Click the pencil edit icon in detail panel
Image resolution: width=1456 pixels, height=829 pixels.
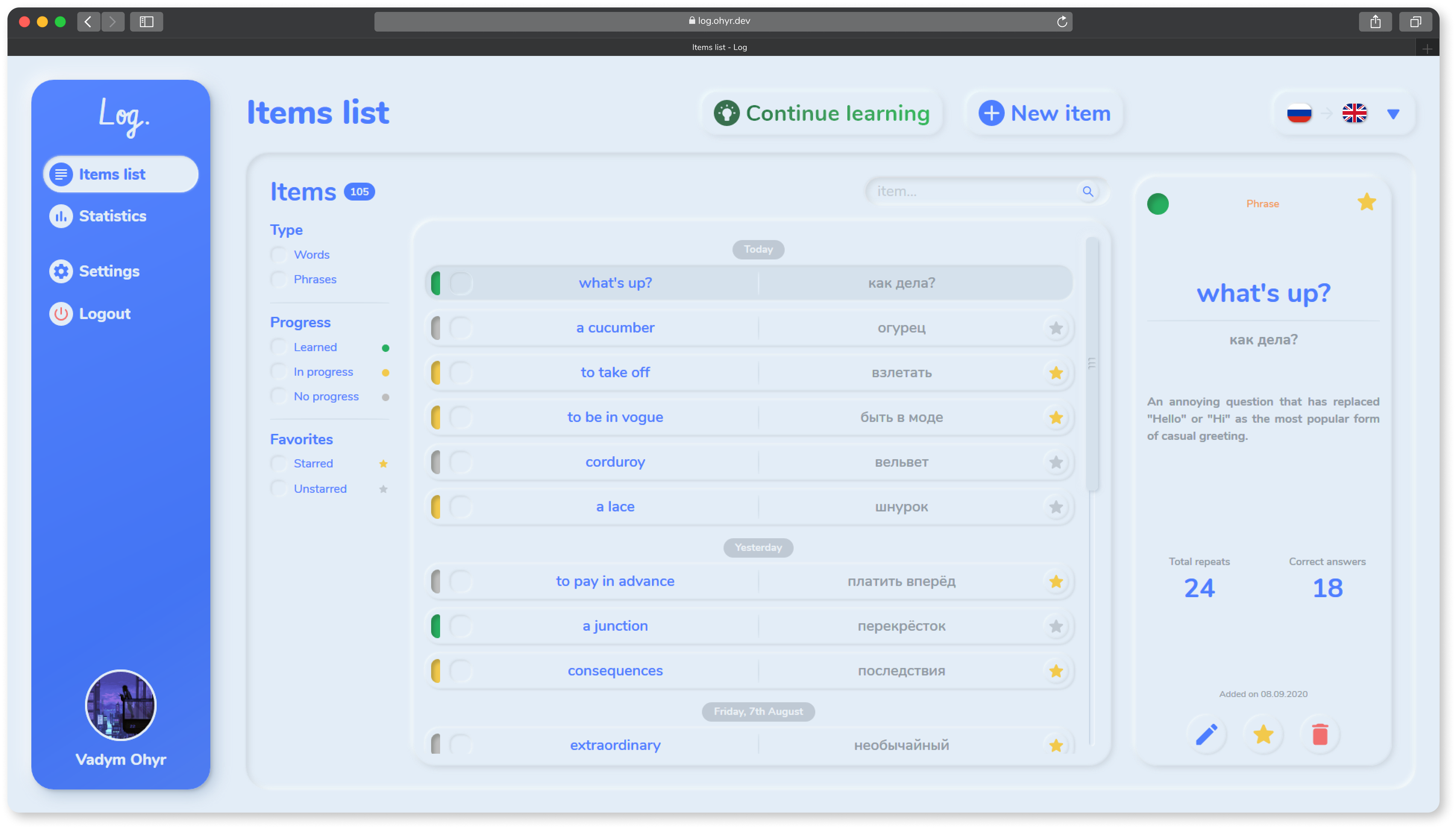(x=1206, y=734)
